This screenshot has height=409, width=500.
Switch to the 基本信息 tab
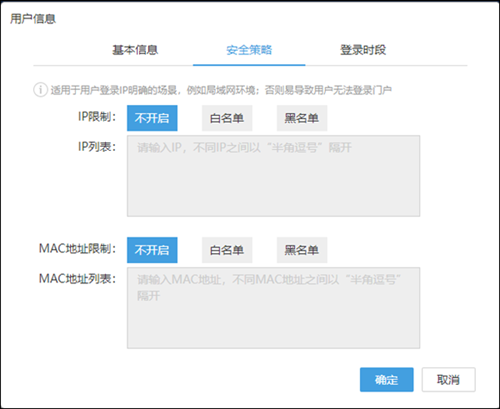pyautogui.click(x=135, y=50)
